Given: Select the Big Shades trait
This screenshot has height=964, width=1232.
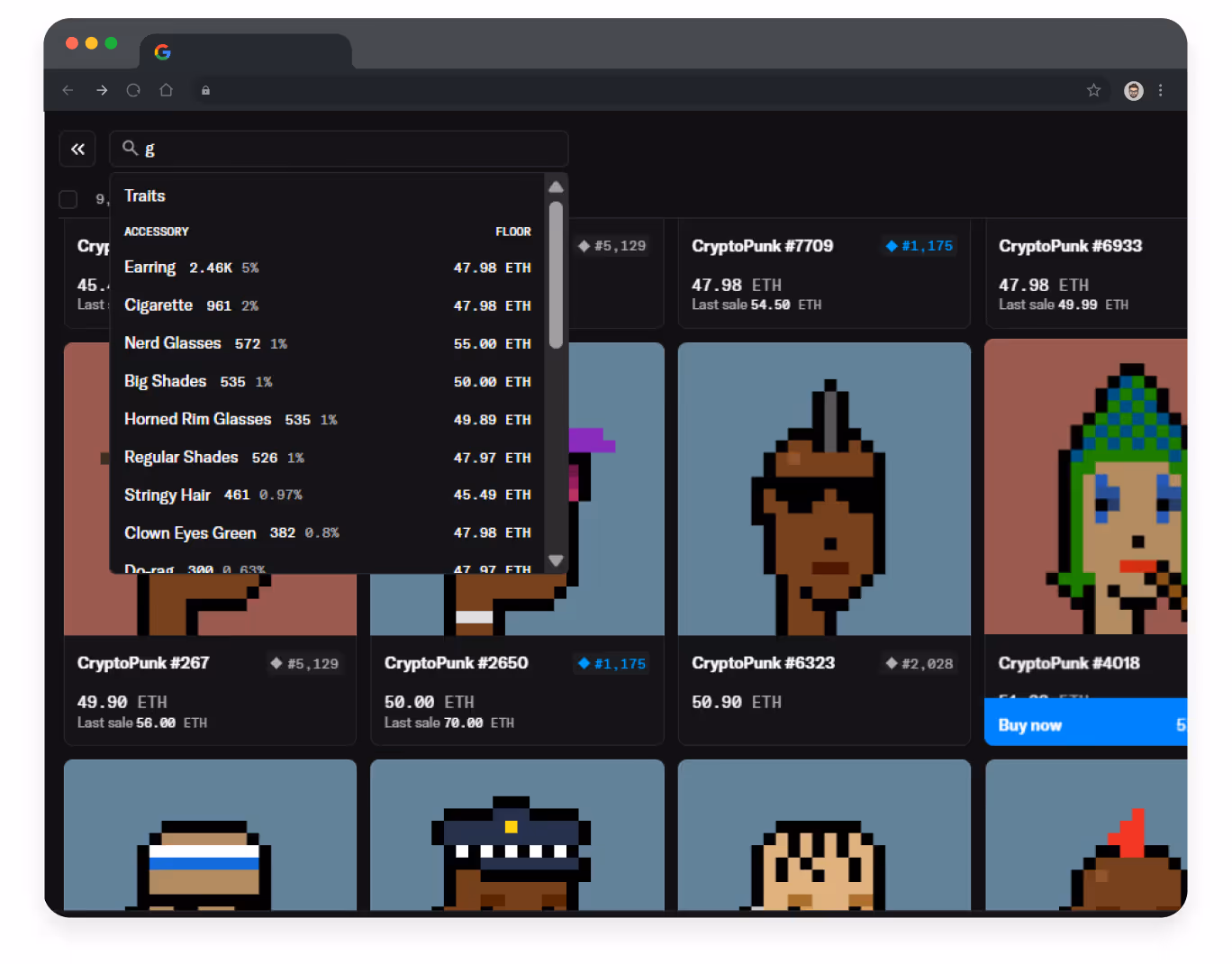Looking at the screenshot, I should (328, 381).
